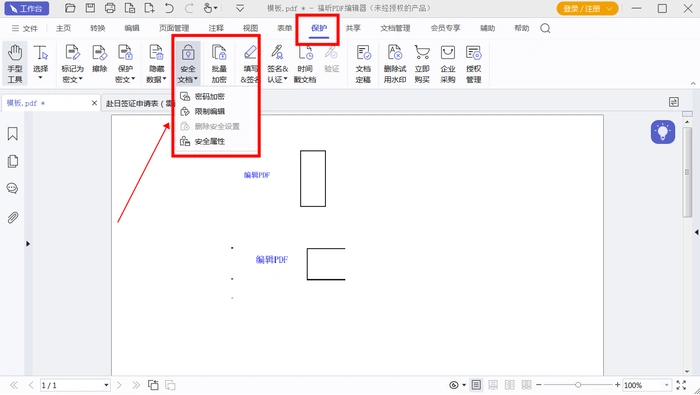700x395 pixels.
Task: Click the upper 编辑PDF text in document
Action: click(257, 175)
